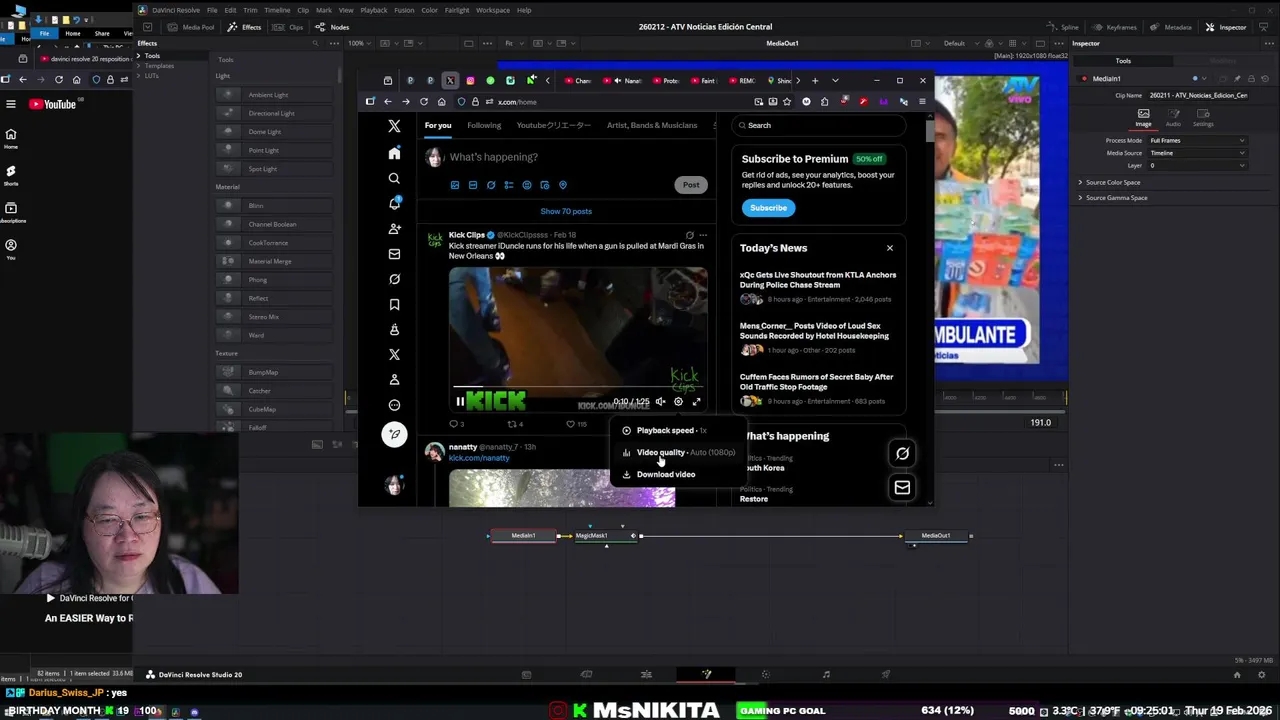Close Today's News panel
This screenshot has width=1280, height=720.
889,248
